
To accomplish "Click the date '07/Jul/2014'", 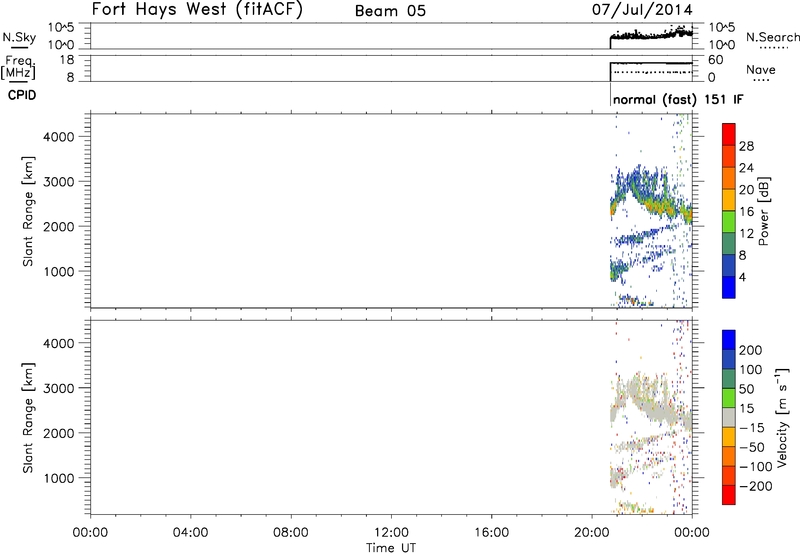I will [x=642, y=10].
